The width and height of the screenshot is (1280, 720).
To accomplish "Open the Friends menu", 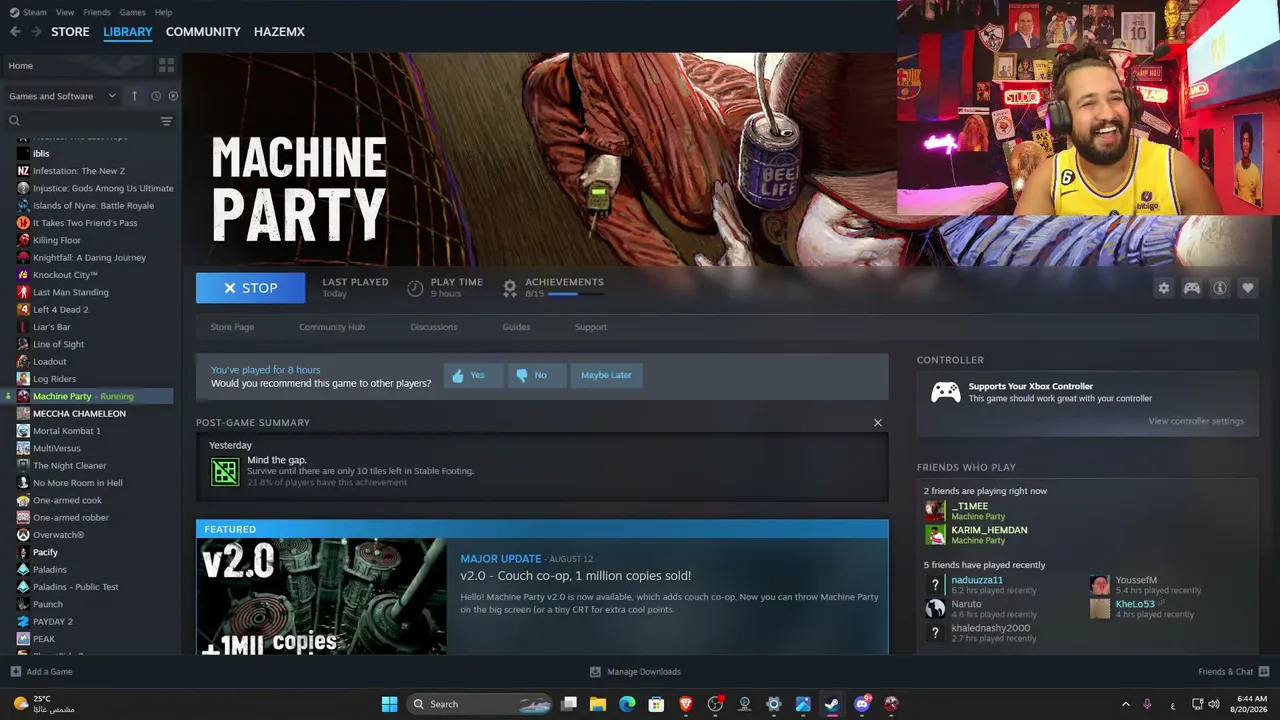I will [x=97, y=12].
